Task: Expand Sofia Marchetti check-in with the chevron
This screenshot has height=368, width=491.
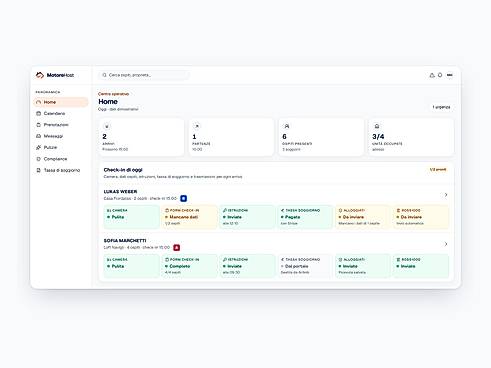Action: coord(446,244)
